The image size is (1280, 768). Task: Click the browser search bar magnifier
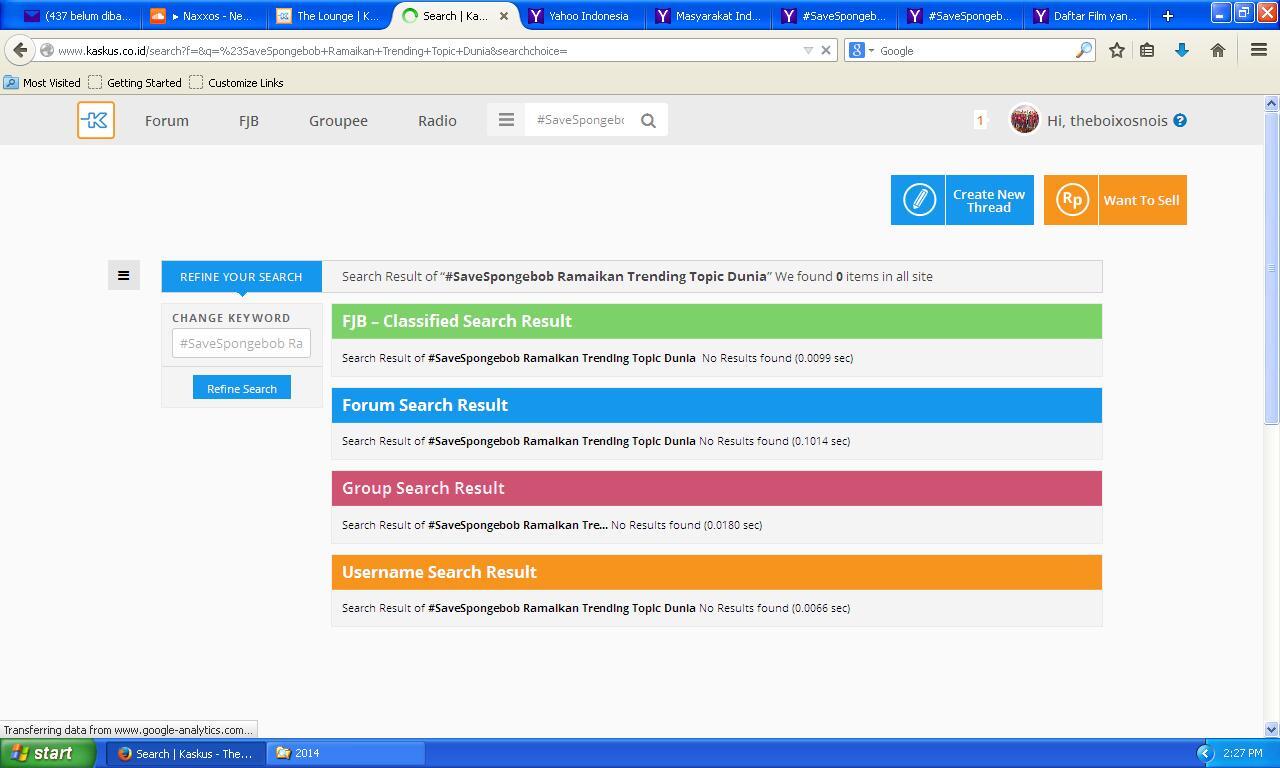tap(1083, 50)
